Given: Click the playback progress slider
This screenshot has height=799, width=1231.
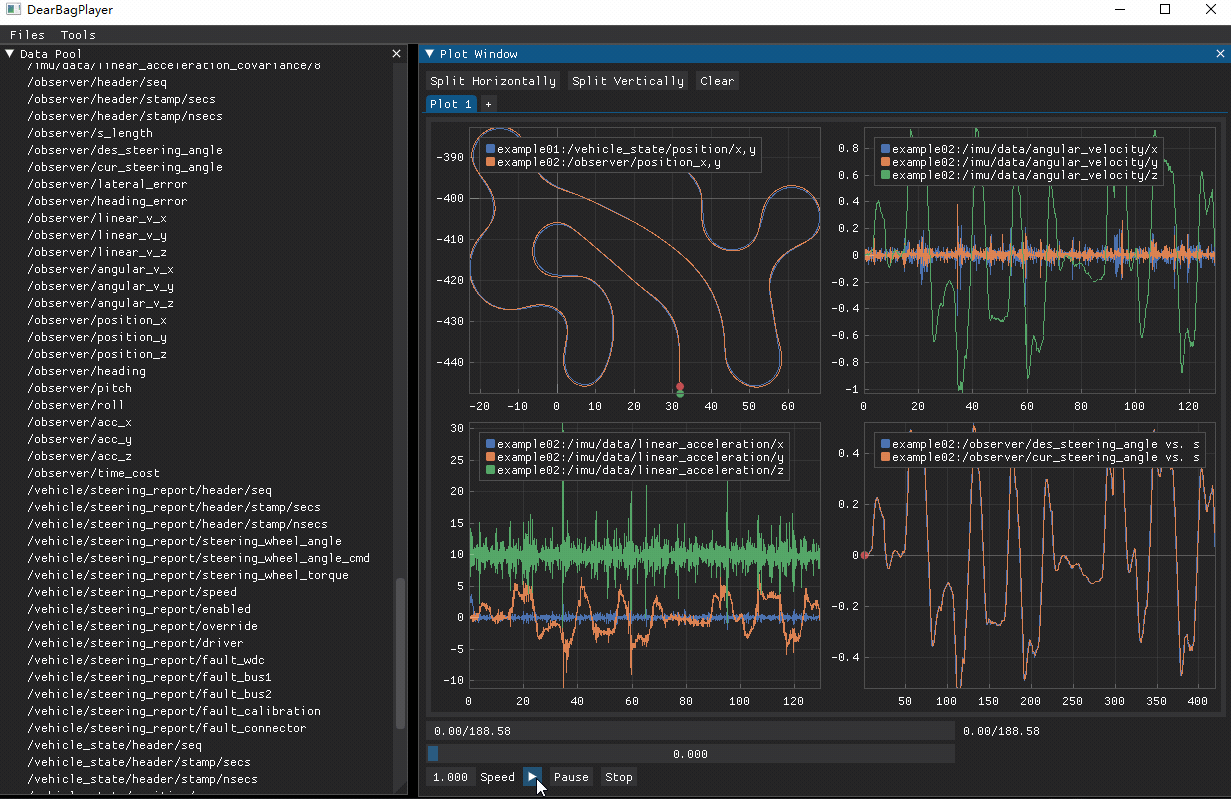Looking at the screenshot, I should 690,754.
